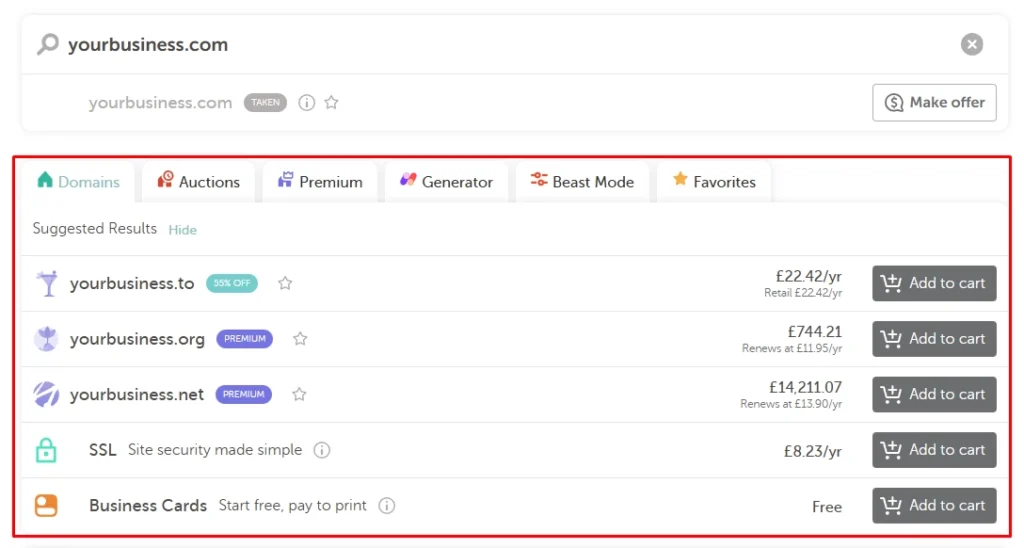
Task: Star yourbusiness.net as favorite
Action: tap(299, 395)
